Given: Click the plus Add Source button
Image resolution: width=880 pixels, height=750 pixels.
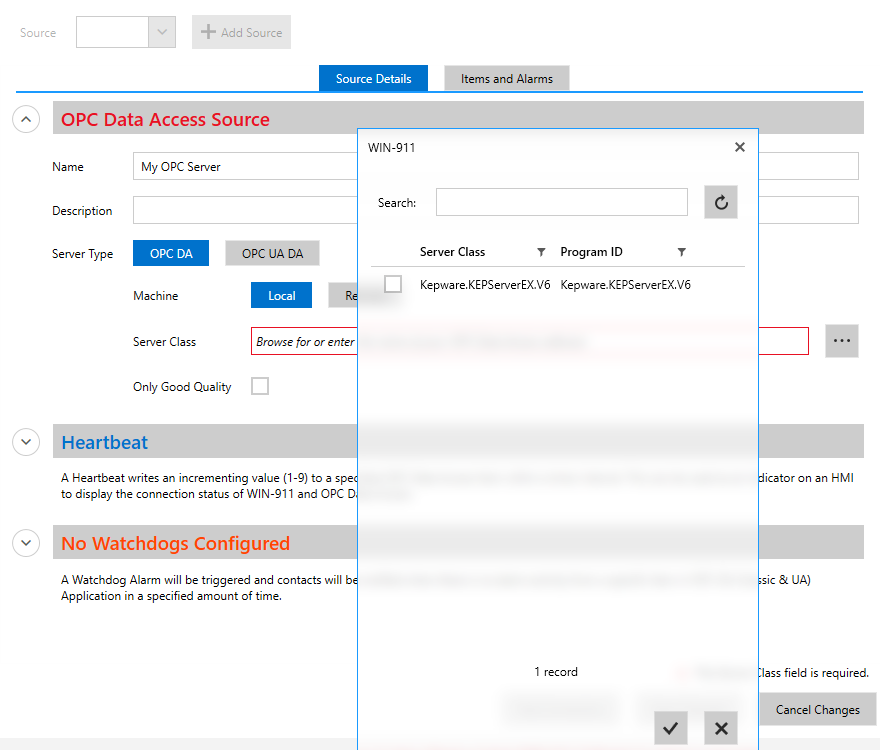Looking at the screenshot, I should click(241, 32).
